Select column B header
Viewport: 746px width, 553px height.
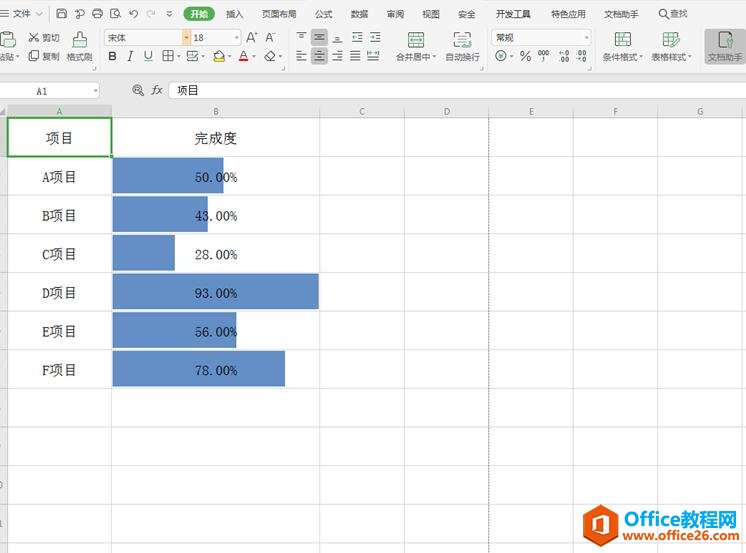click(x=216, y=111)
